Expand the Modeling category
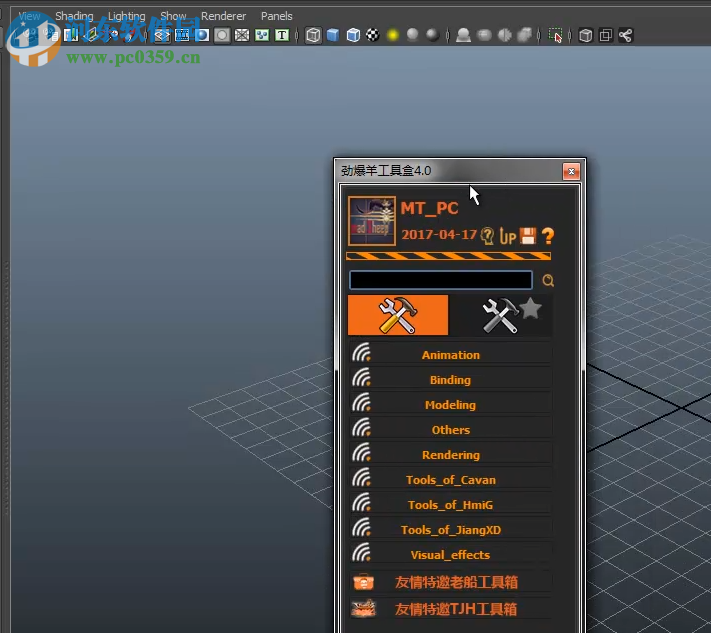The height and width of the screenshot is (633, 711). click(450, 404)
